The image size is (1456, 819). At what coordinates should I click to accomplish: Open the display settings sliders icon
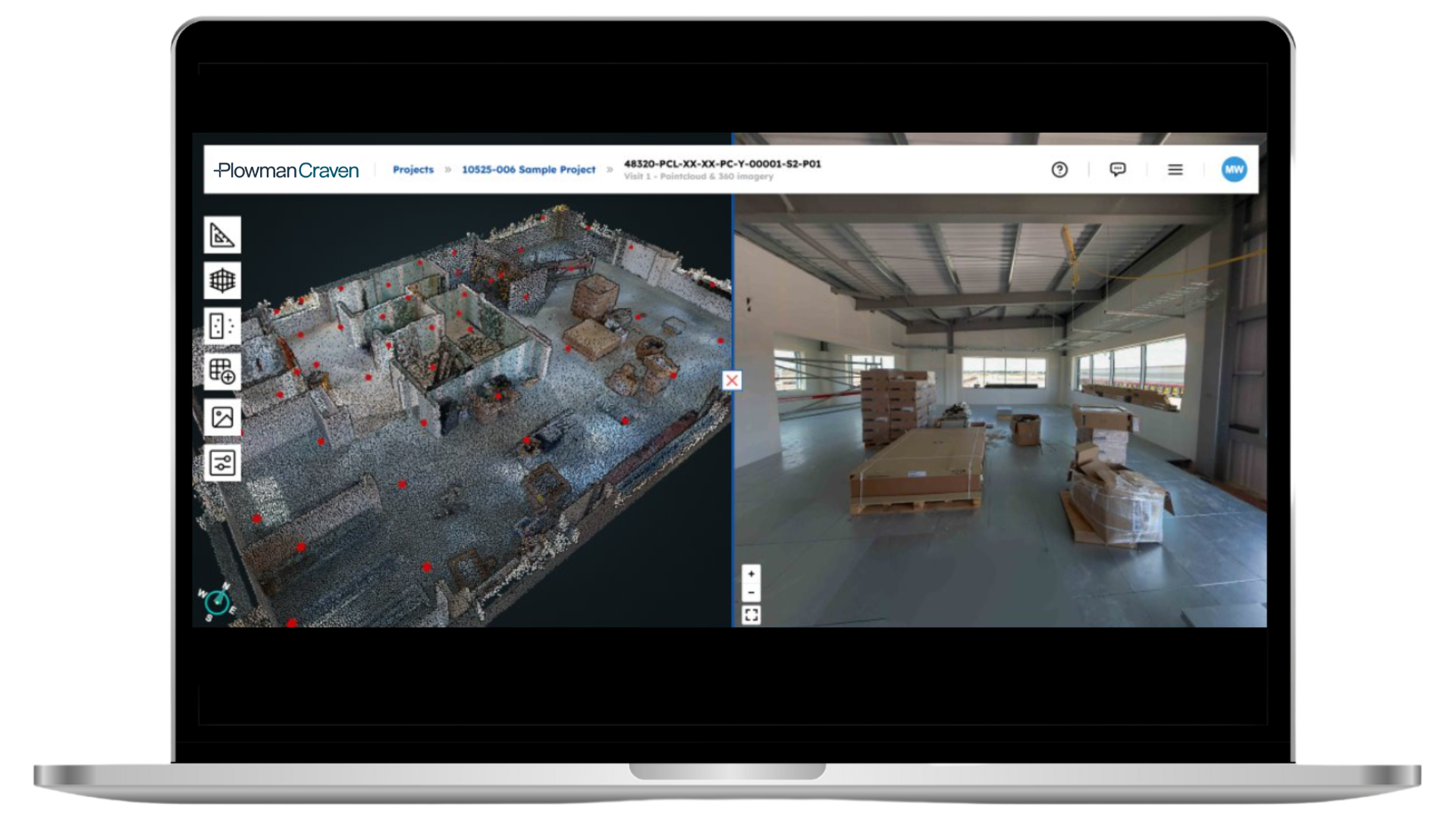(x=222, y=463)
